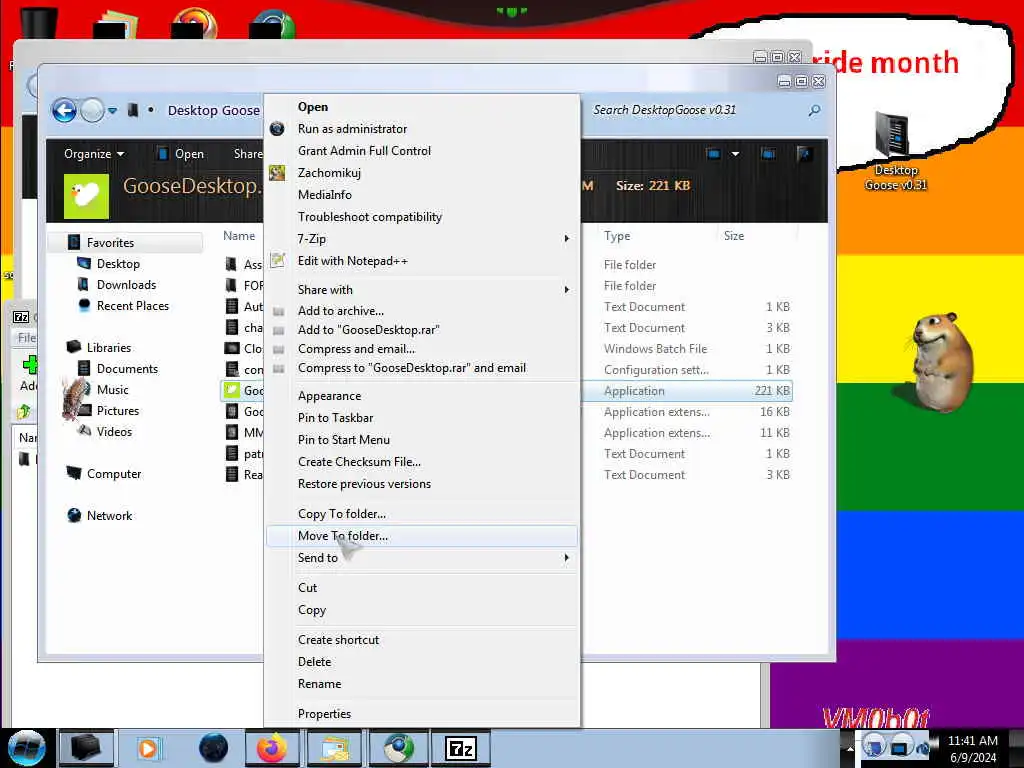The width and height of the screenshot is (1024, 768).
Task: Select Network in navigation pane
Action: coord(109,515)
